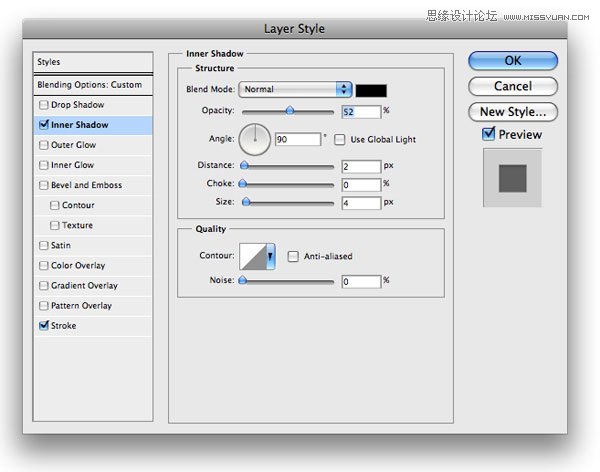Click the black shadow color swatch
The height and width of the screenshot is (472, 600).
point(372,89)
